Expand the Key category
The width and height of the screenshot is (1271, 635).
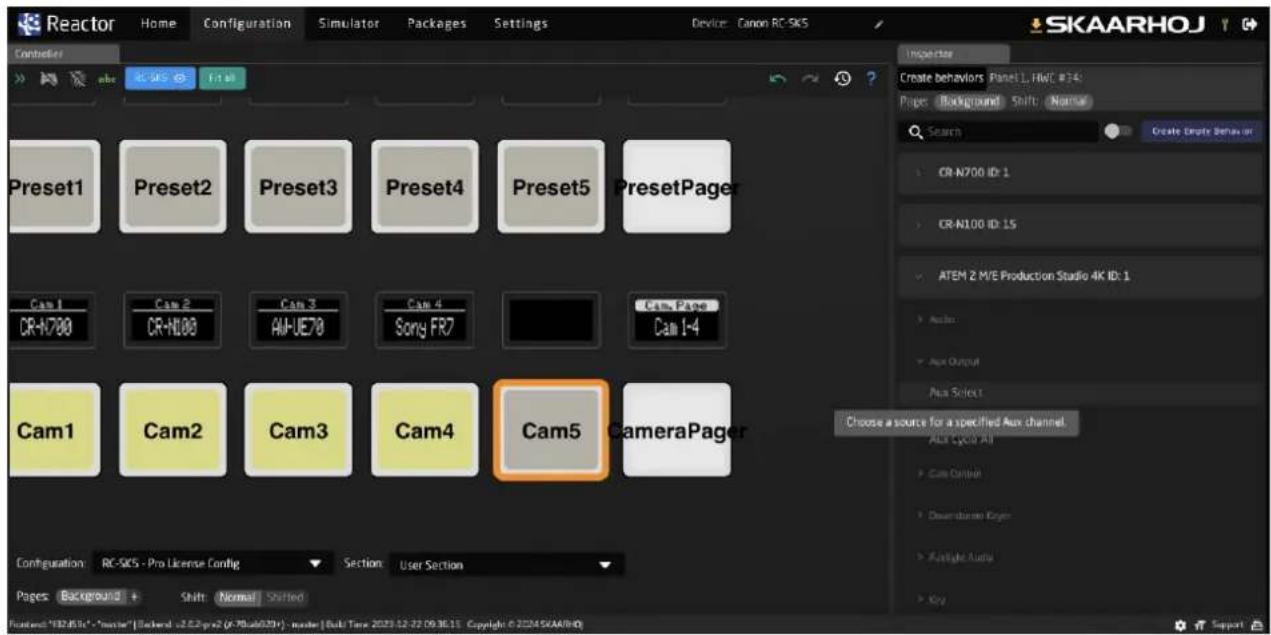[932, 599]
